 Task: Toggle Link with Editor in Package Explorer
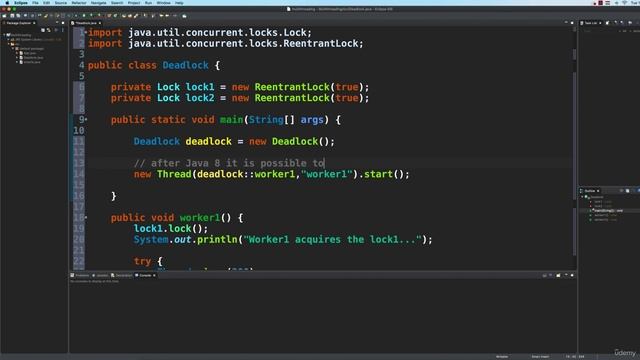pyautogui.click(x=49, y=30)
